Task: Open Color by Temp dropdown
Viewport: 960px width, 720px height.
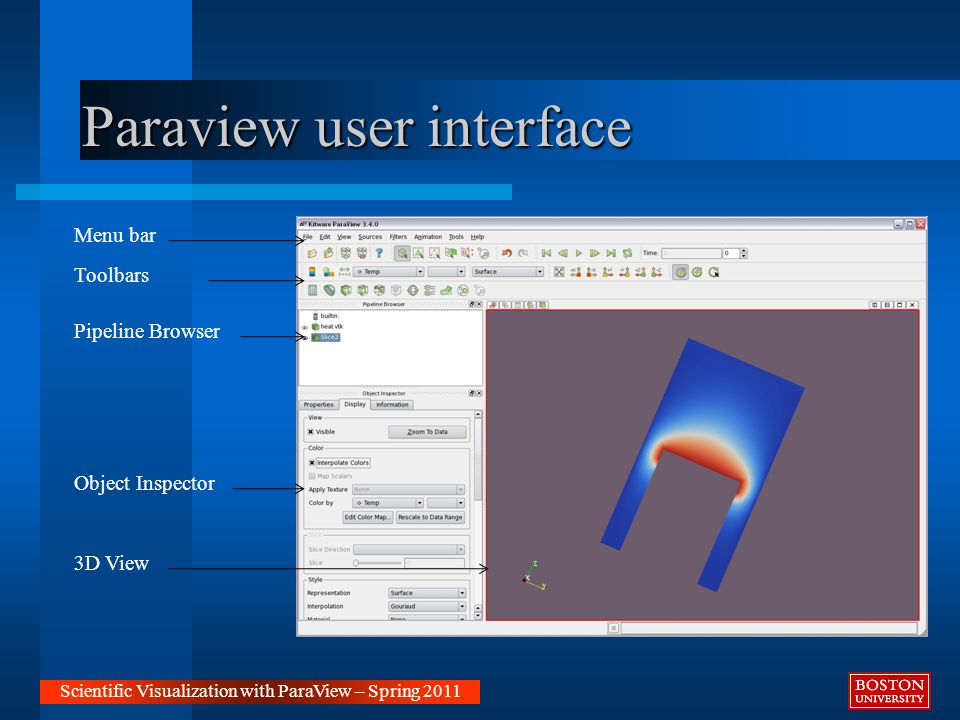Action: point(388,503)
